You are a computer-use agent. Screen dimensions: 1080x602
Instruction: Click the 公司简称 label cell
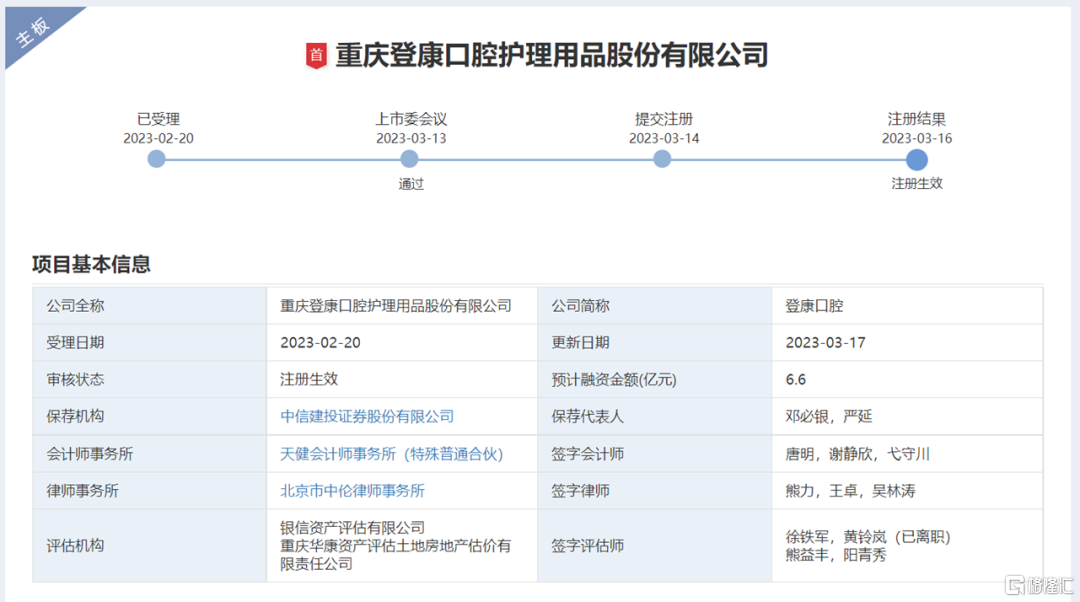pos(654,306)
